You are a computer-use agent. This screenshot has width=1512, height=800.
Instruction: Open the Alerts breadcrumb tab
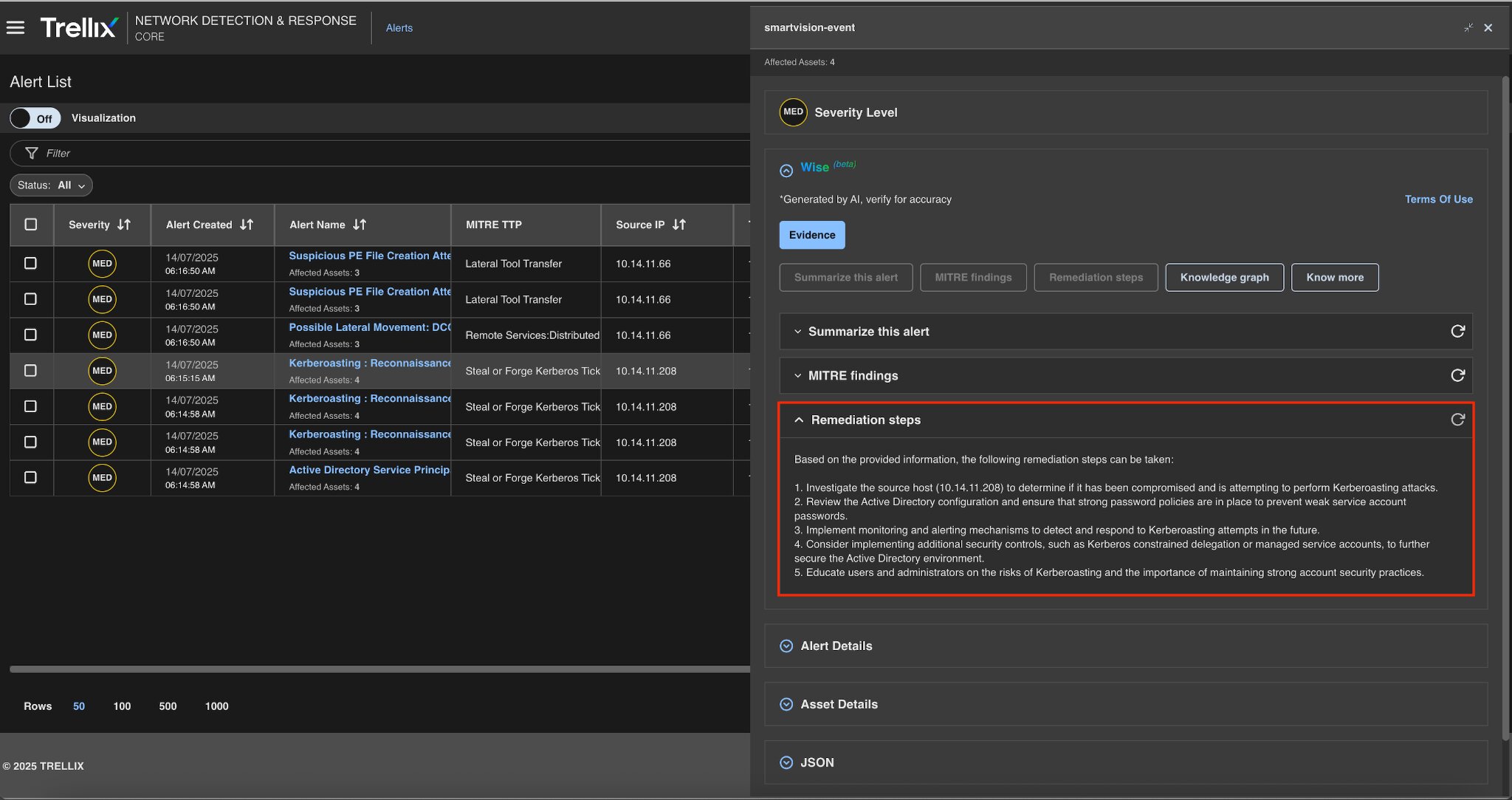[x=399, y=28]
